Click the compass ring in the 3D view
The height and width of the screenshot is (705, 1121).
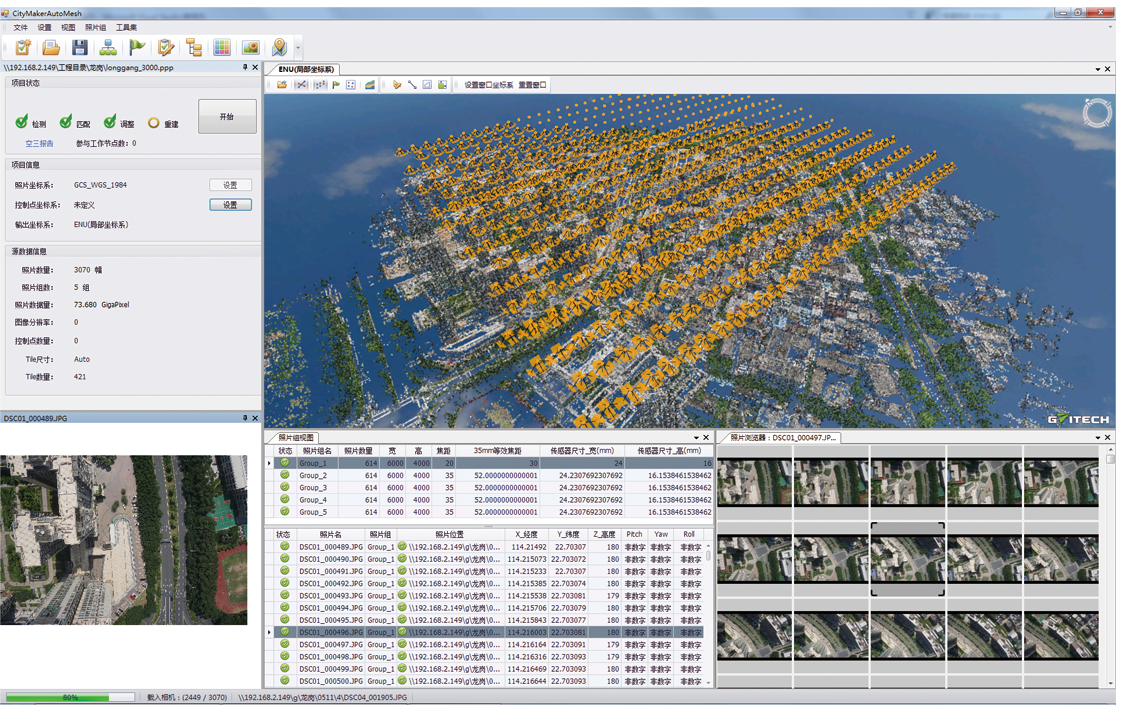point(1097,113)
